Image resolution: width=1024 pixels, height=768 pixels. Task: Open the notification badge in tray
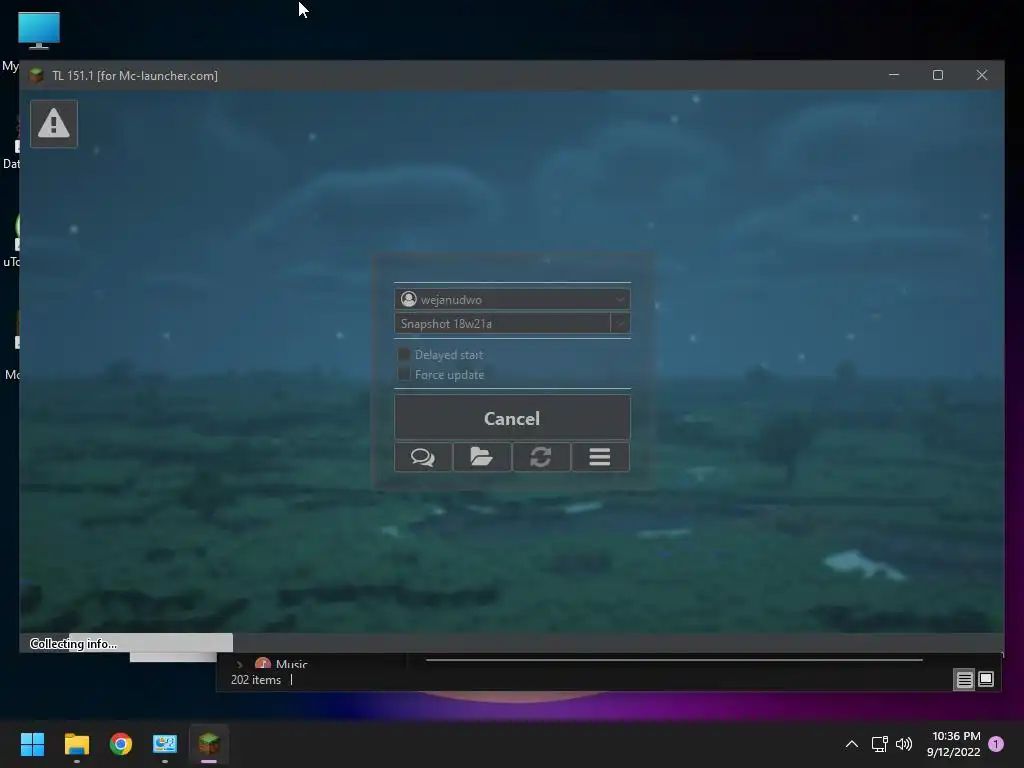pyautogui.click(x=996, y=744)
